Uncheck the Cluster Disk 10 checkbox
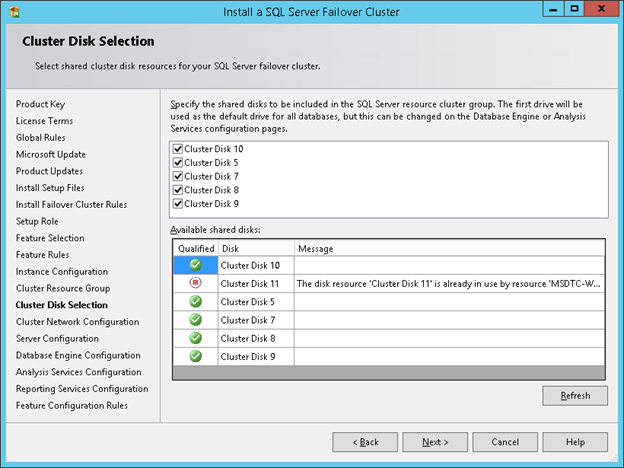This screenshot has width=624, height=468. (178, 149)
